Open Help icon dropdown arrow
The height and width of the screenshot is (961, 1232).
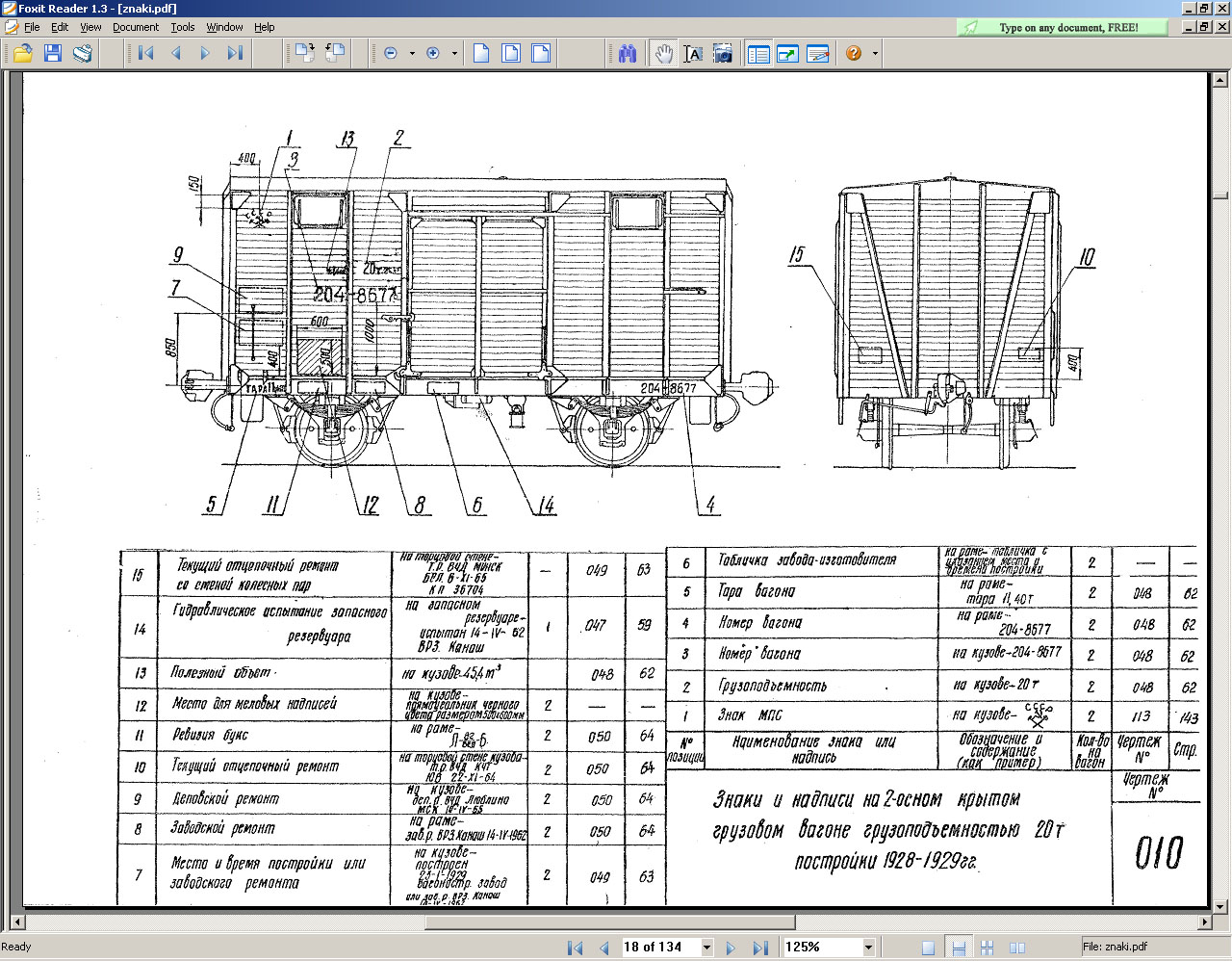tap(875, 54)
